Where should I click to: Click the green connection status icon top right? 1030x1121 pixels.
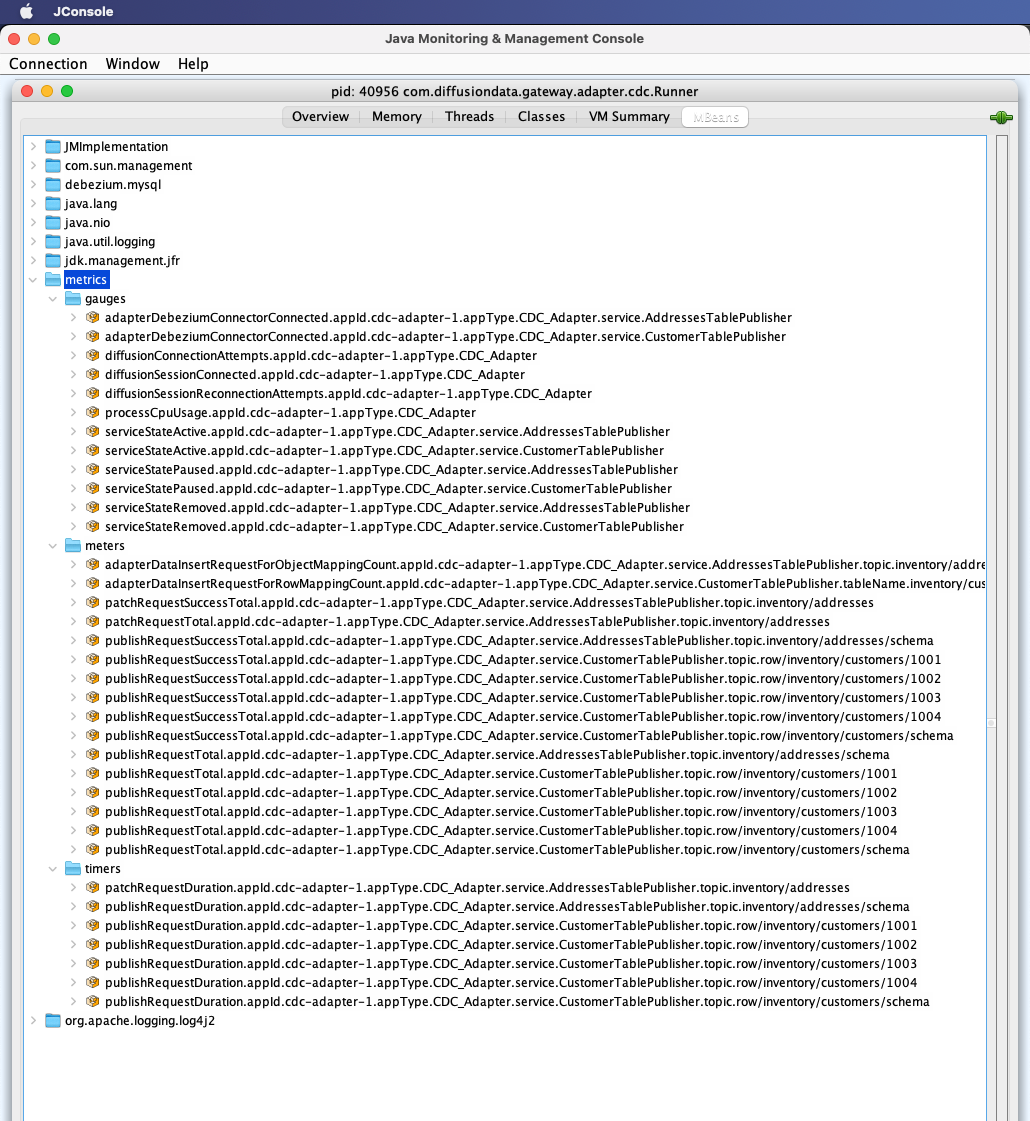[1001, 117]
